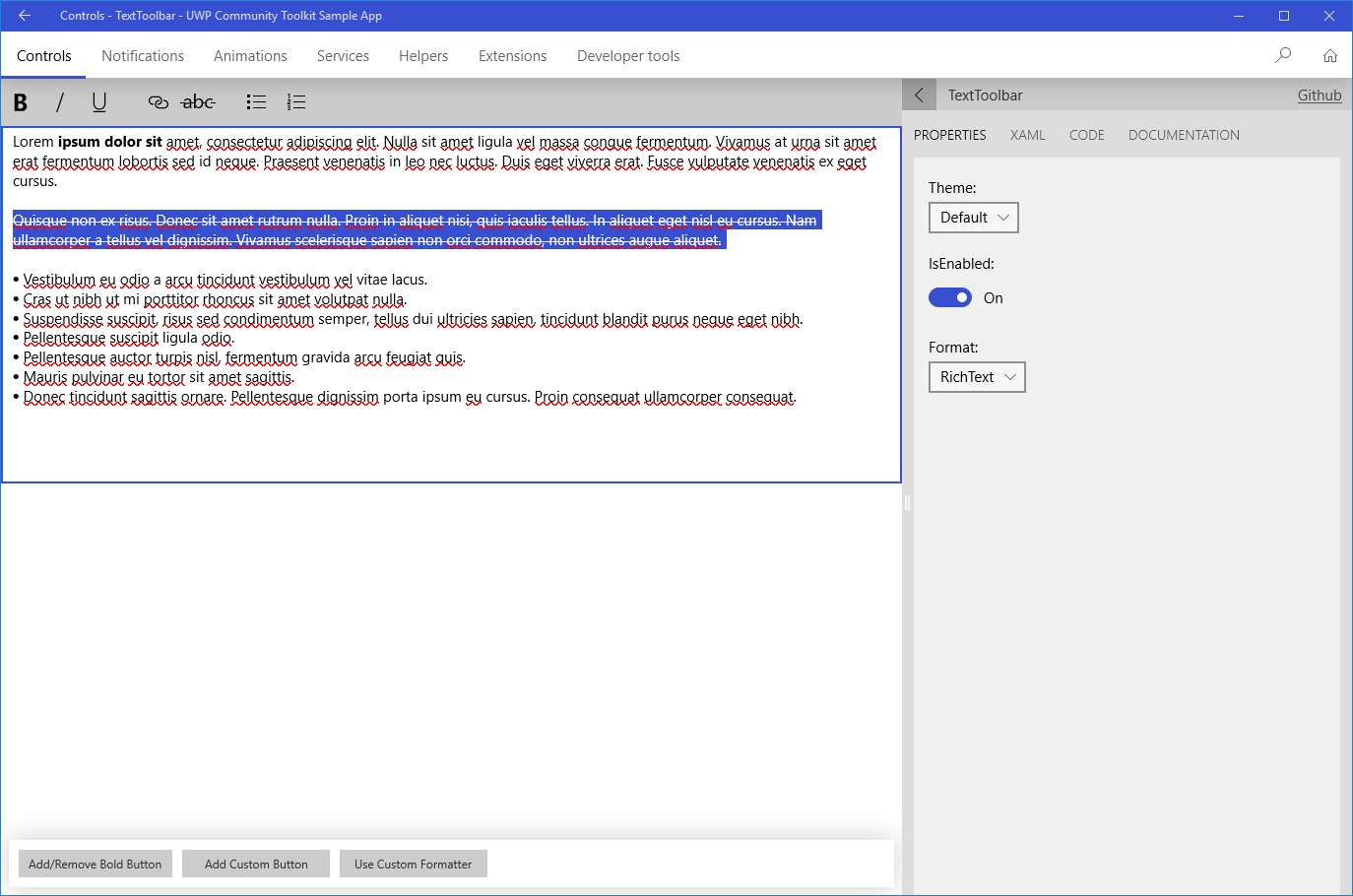Open the Notifications menu tab
The image size is (1353, 896).
(143, 56)
